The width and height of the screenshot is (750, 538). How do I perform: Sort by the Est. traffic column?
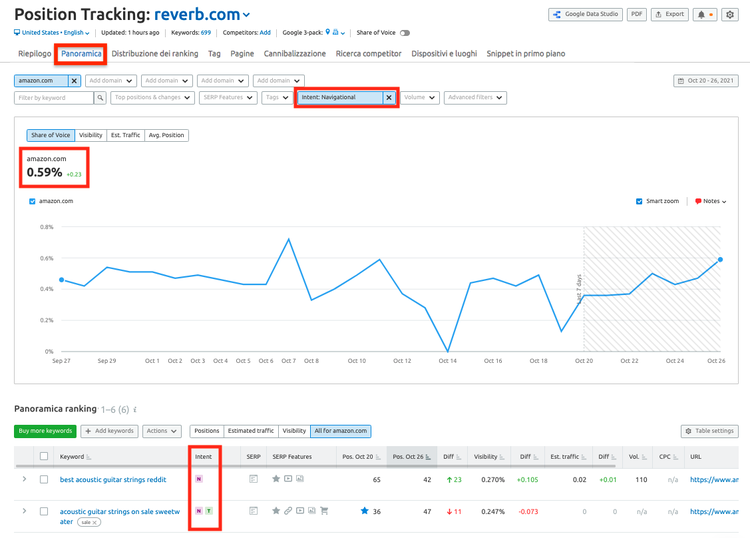coord(583,457)
